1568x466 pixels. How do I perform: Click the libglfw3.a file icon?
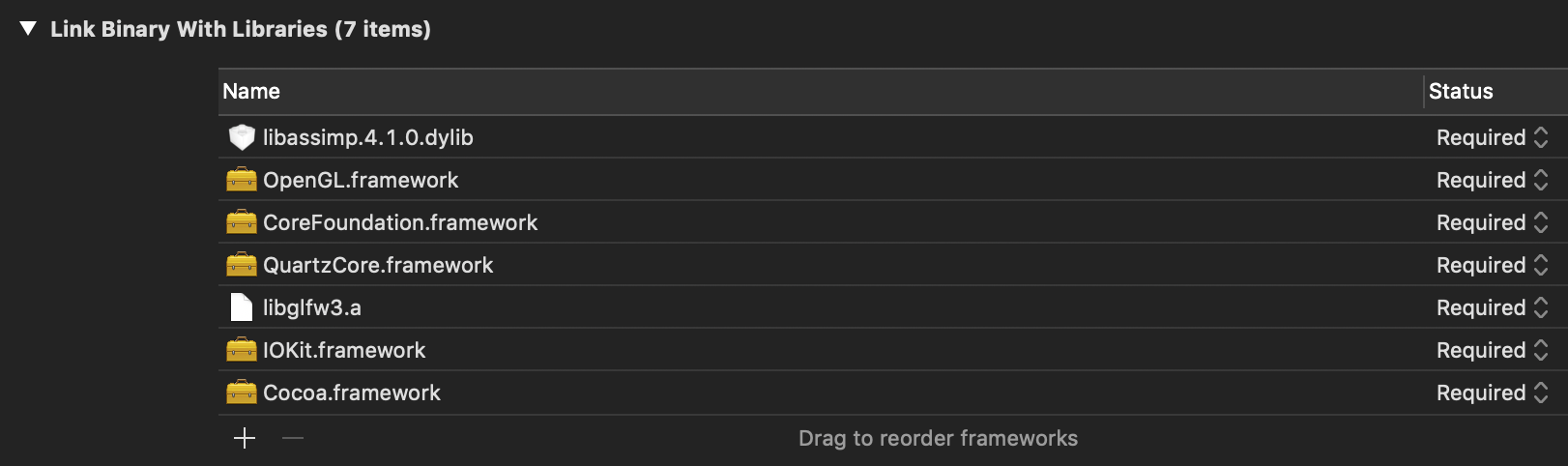241,307
